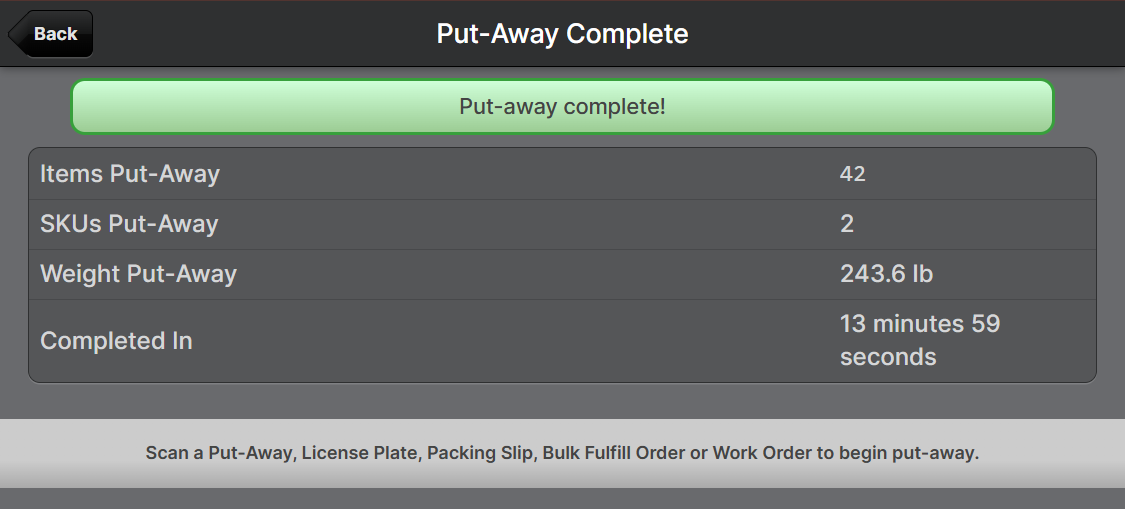Click the Back button
Viewport: 1125px width, 509px height.
tap(54, 34)
